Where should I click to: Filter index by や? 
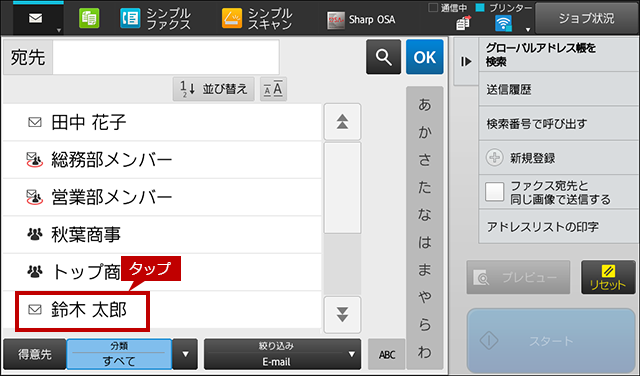(x=424, y=297)
